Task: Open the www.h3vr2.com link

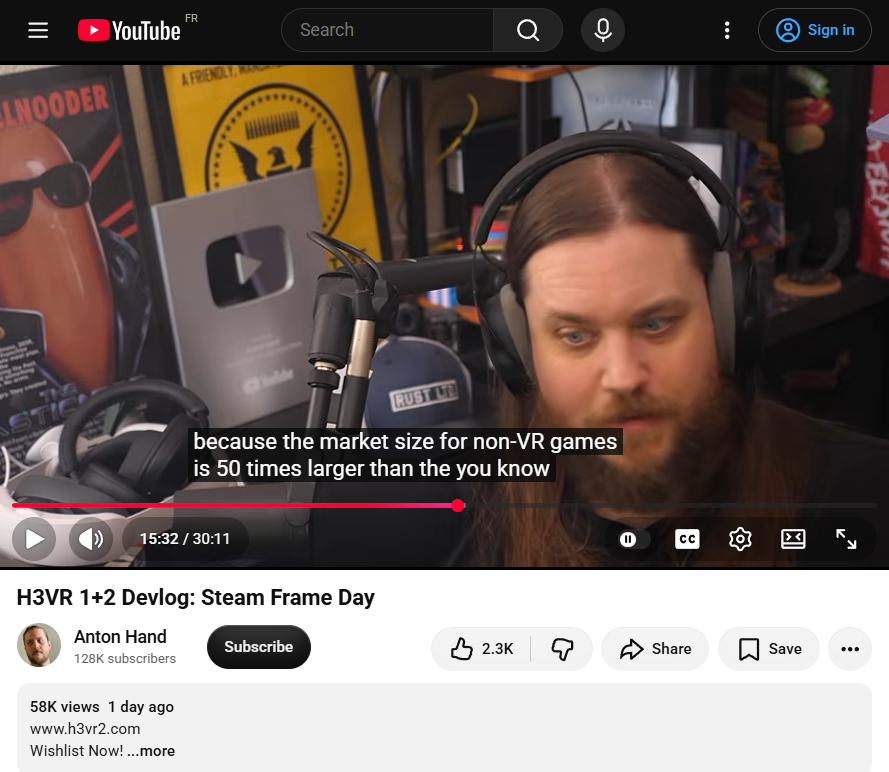Action: coord(85,728)
